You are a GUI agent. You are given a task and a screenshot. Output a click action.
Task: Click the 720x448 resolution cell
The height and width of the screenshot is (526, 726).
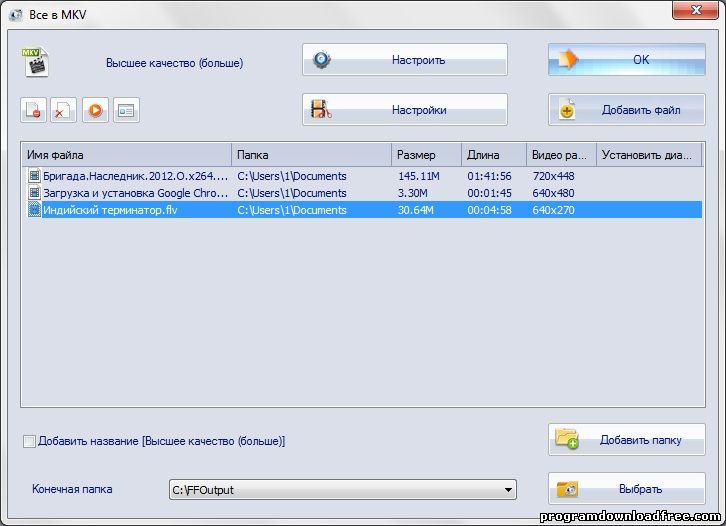[553, 176]
